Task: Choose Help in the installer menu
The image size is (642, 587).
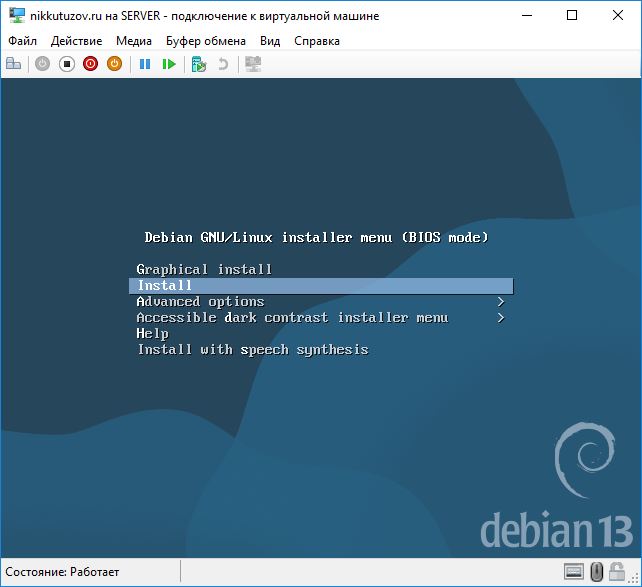Action: (x=152, y=334)
